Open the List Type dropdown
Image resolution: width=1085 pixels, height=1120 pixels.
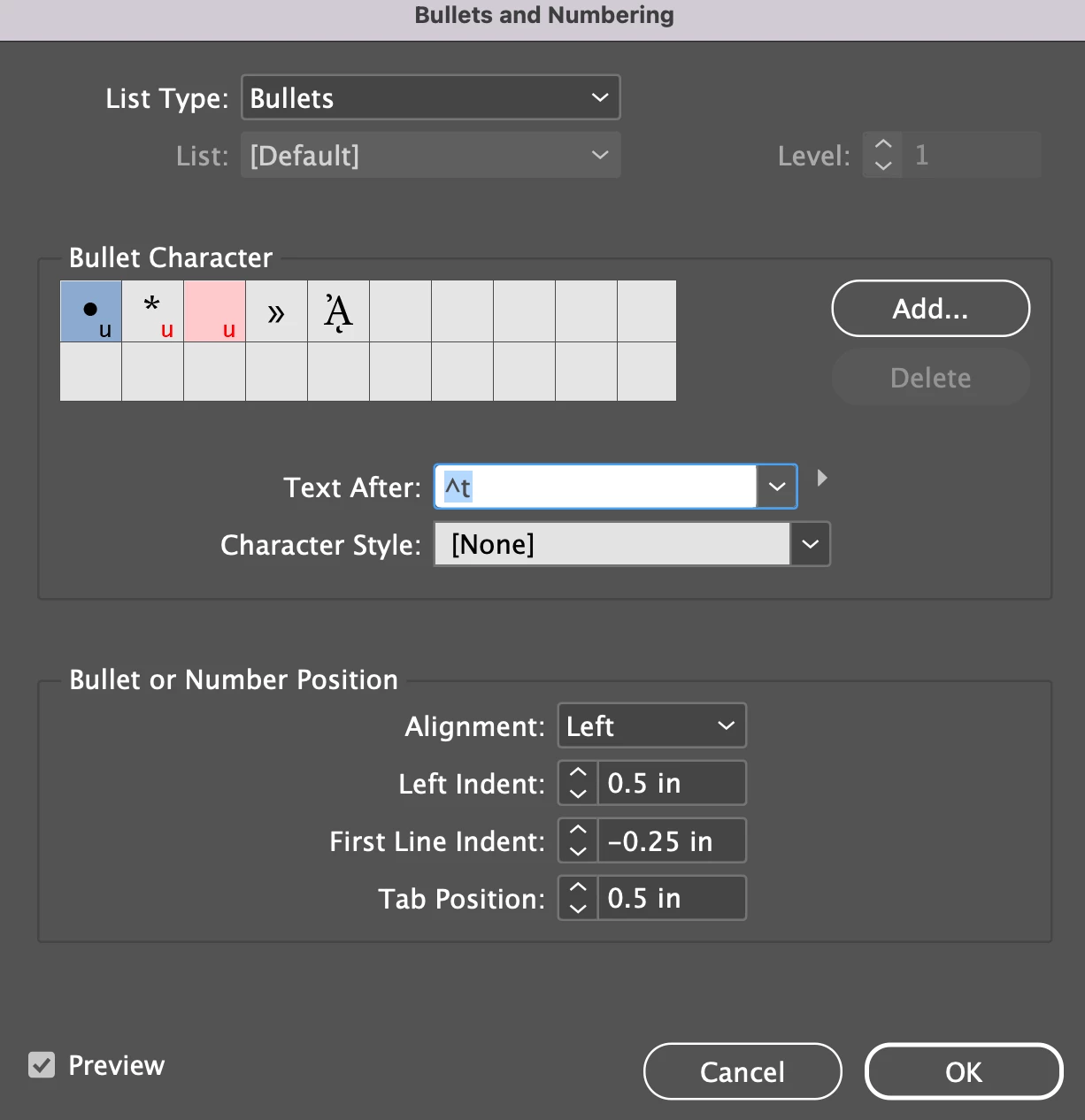431,97
